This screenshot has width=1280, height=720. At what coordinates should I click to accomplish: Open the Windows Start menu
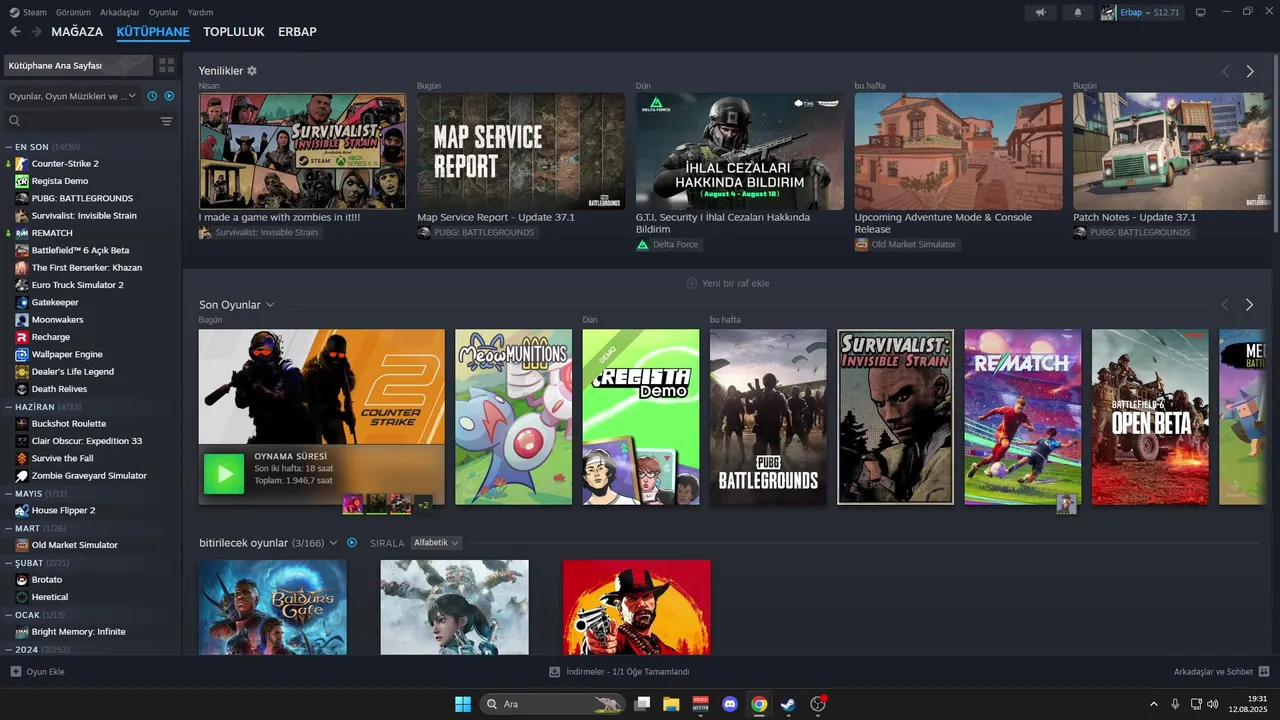coord(463,704)
